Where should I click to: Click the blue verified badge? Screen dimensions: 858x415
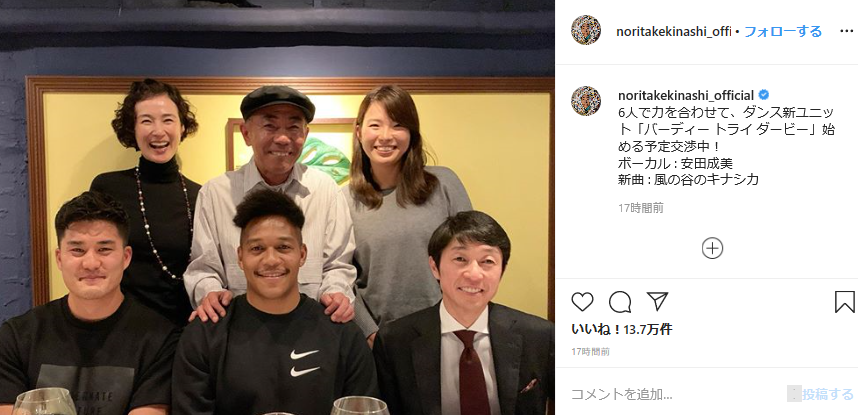[x=763, y=95]
